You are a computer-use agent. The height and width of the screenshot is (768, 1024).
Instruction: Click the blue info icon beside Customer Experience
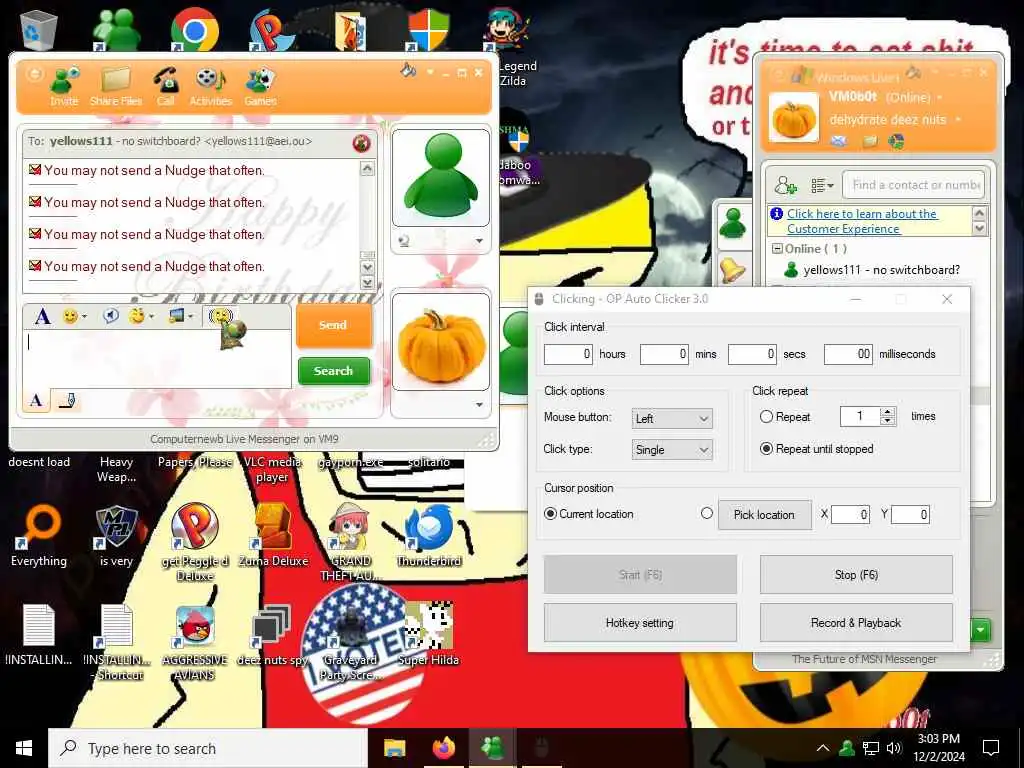(x=776, y=214)
